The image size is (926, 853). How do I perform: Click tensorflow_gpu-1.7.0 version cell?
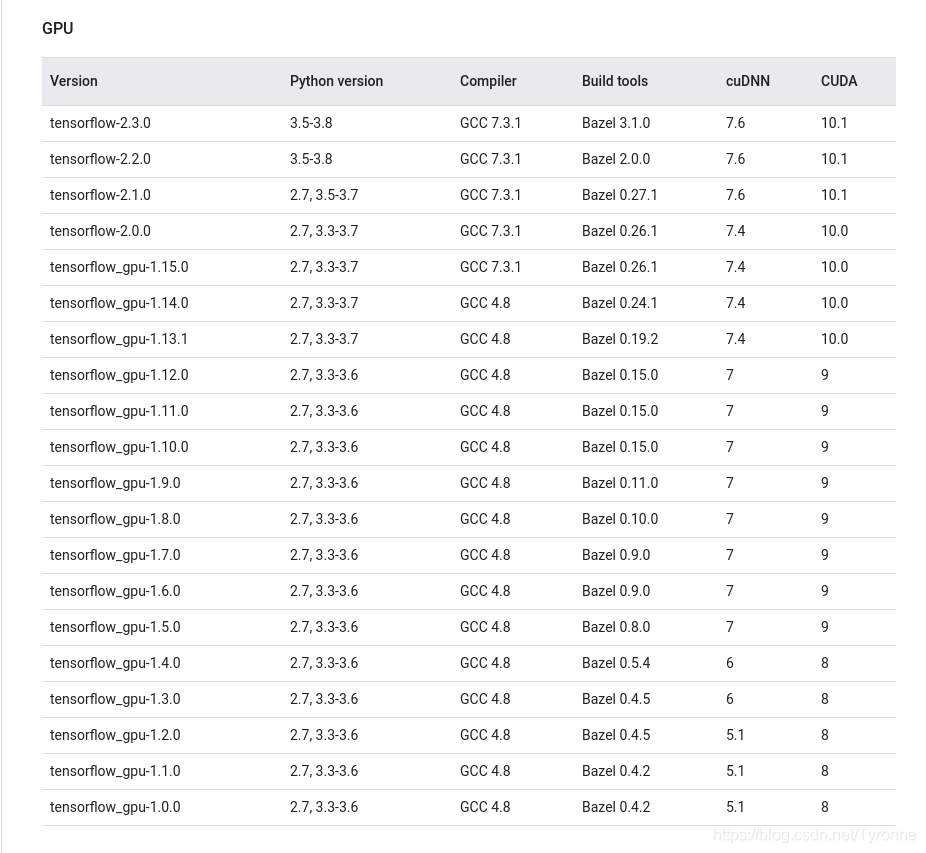[115, 555]
